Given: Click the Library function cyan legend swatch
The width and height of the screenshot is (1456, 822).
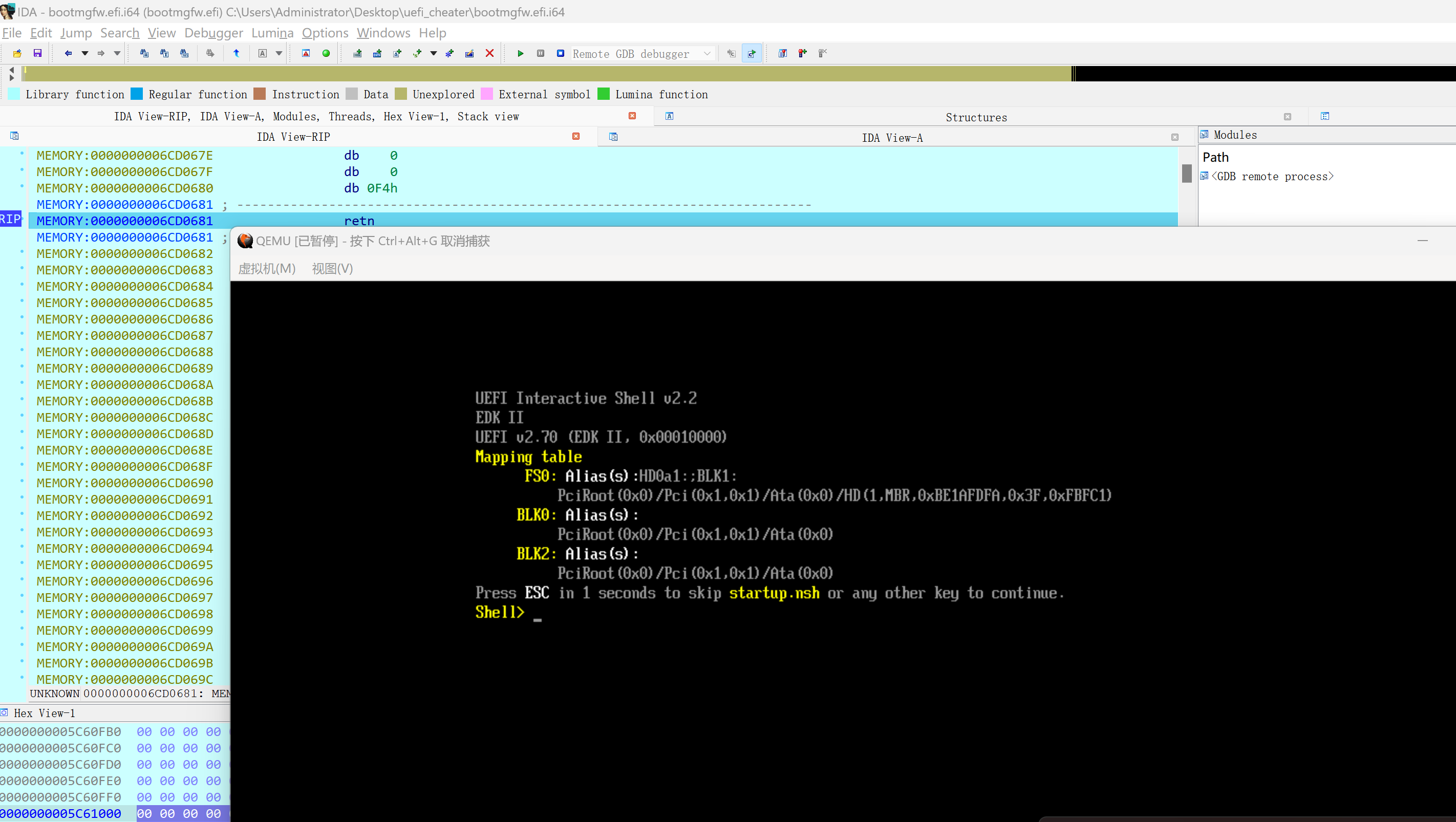Looking at the screenshot, I should 14,94.
